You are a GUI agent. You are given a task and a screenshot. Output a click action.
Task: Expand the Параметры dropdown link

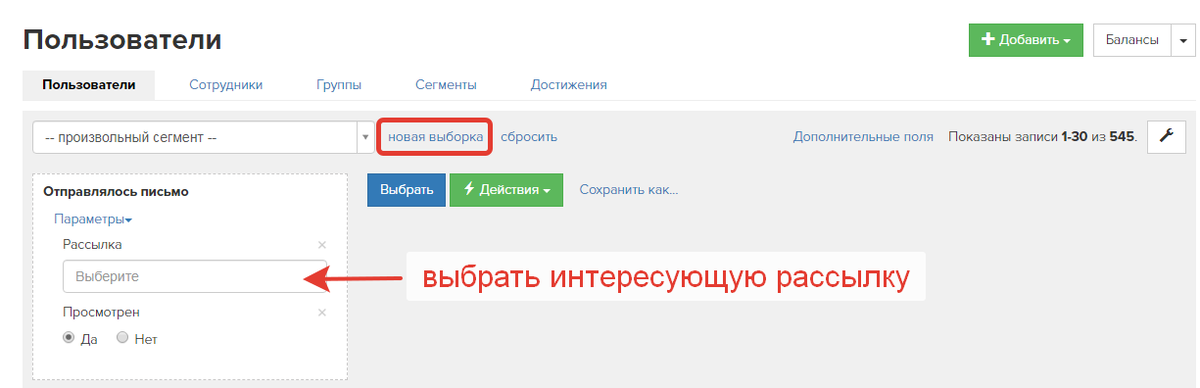[94, 219]
